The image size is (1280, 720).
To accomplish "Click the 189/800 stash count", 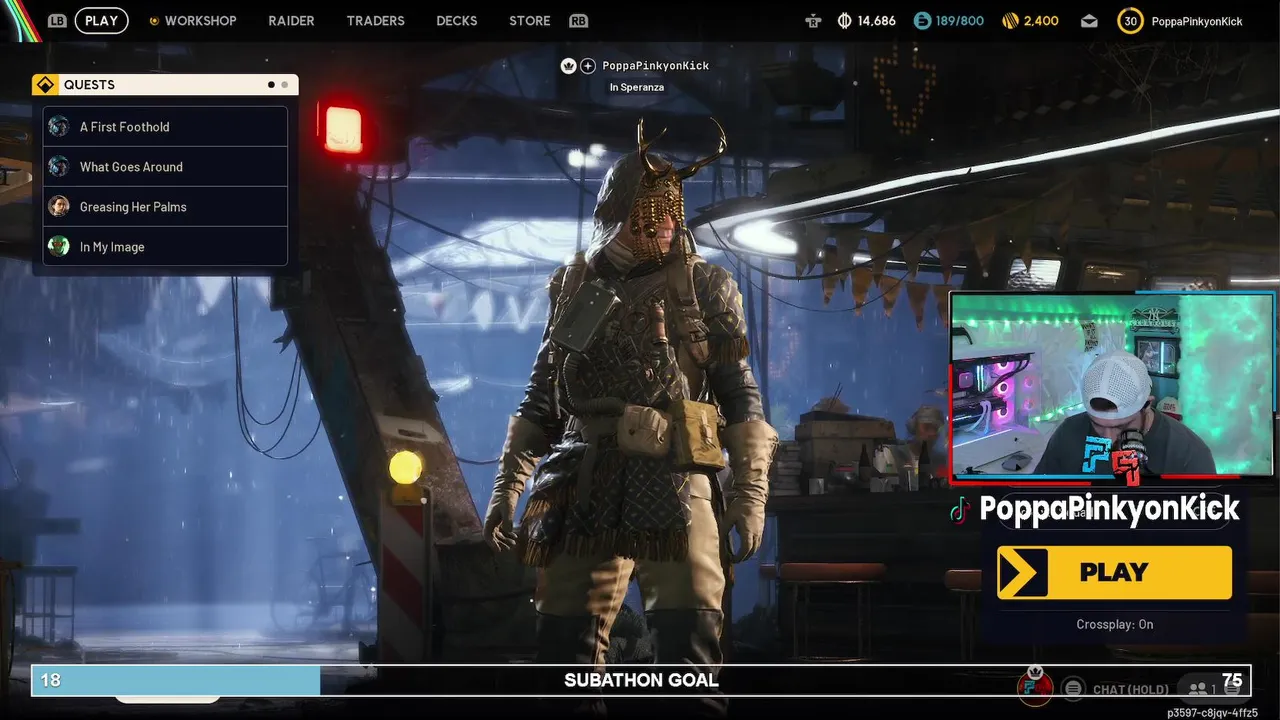I will coord(960,21).
